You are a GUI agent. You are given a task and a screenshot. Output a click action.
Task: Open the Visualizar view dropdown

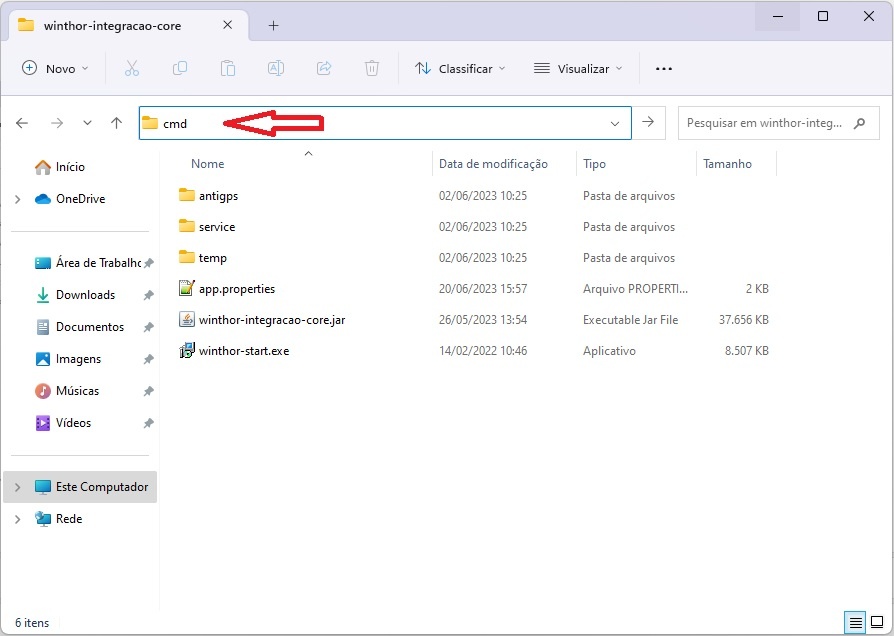pyautogui.click(x=578, y=68)
